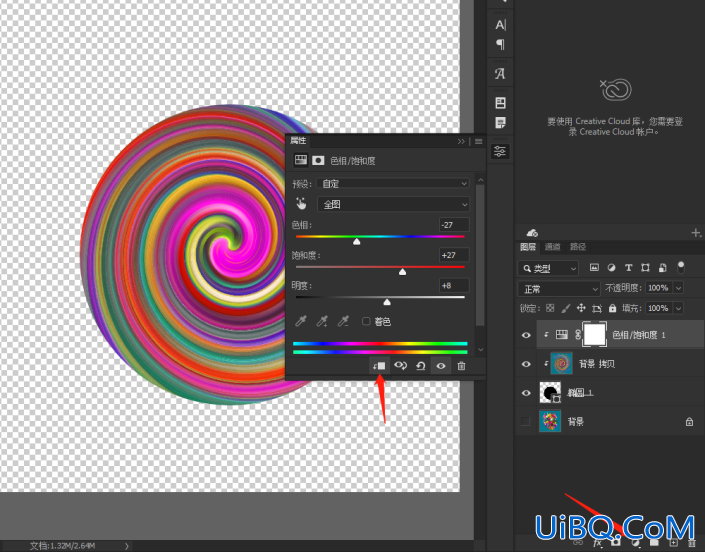705x552 pixels.
Task: Click the Creative Cloud library status icon
Action: [x=616, y=89]
